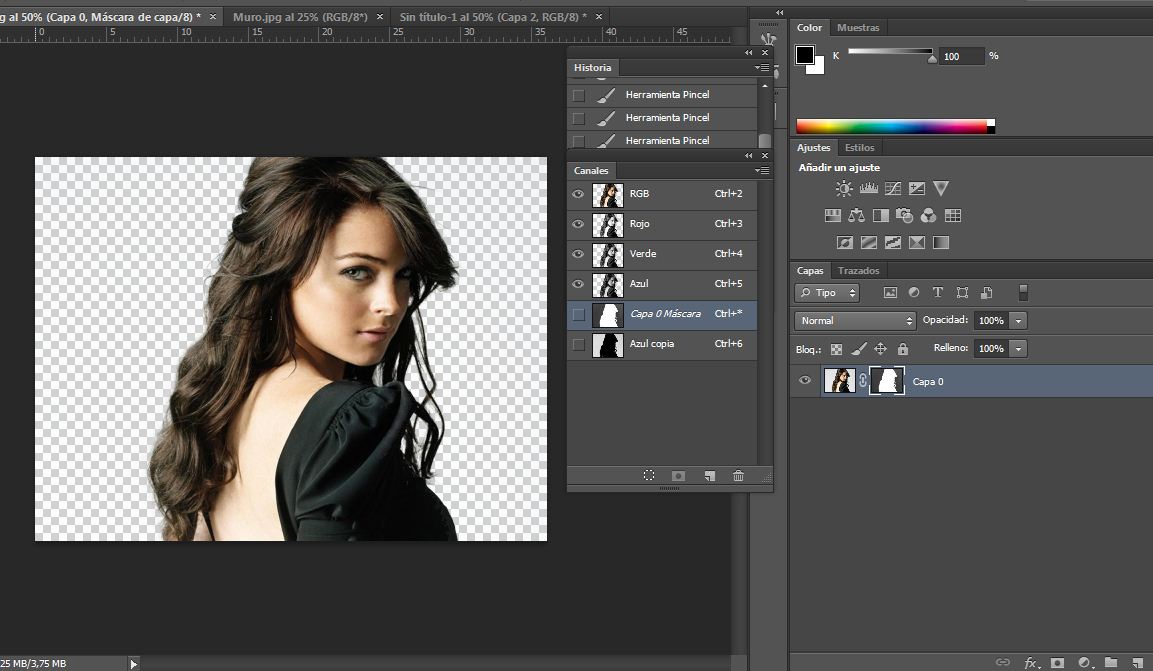Open the layer filter Tipo dropdown
The height and width of the screenshot is (671, 1153).
click(x=826, y=292)
